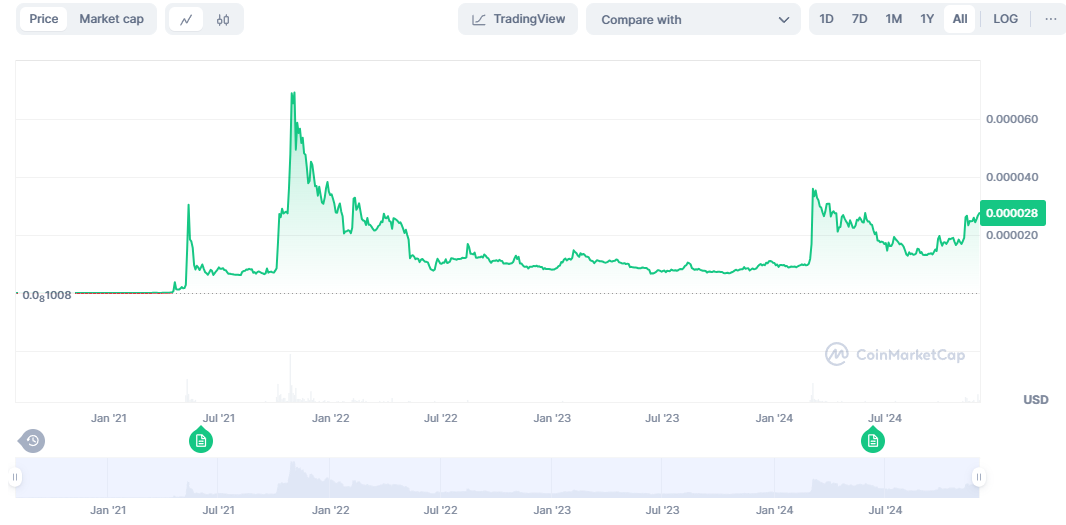Open the green document marker near Jul '21
This screenshot has width=1066, height=525.
201,441
